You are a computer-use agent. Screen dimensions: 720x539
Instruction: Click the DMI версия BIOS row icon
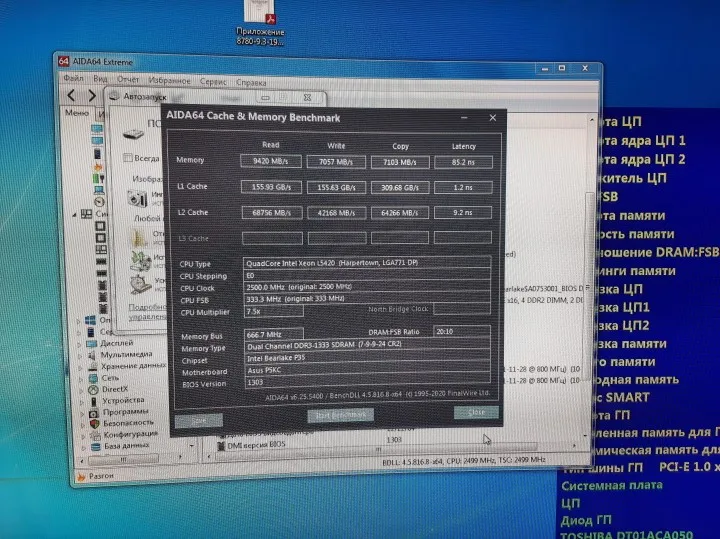[221, 445]
